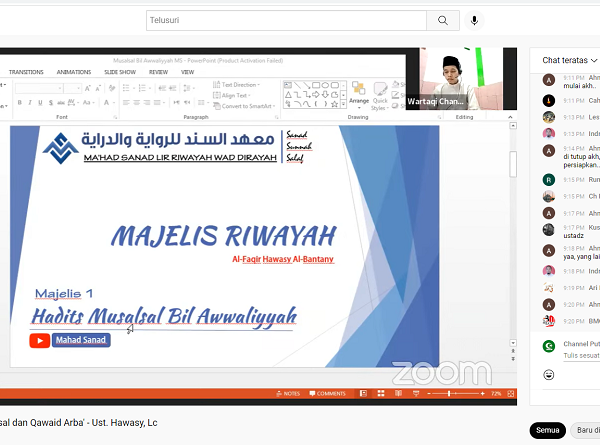Click the slide pane vertical scrollbar thumb

click(x=513, y=164)
